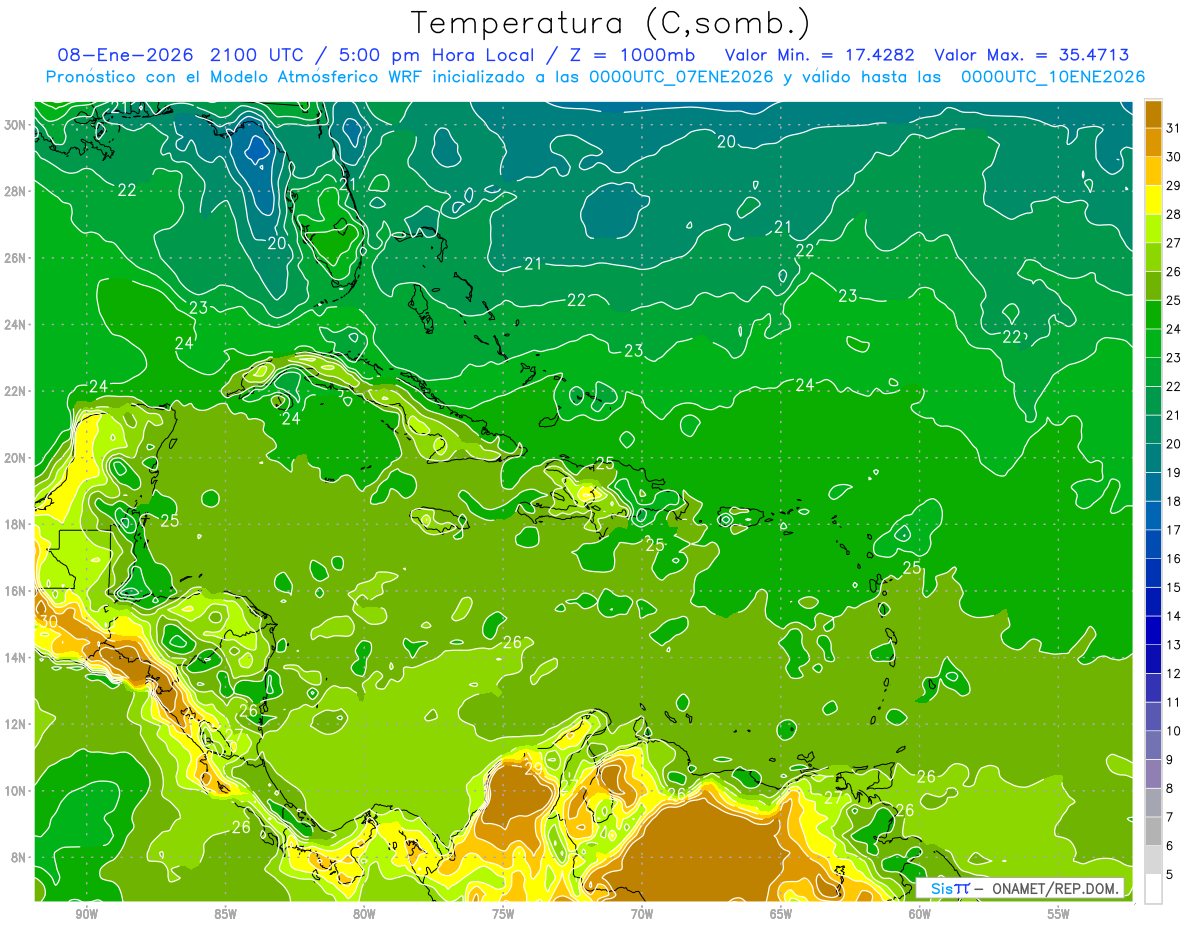Click the '75W' longitude axis label
1200x927 pixels.
[x=503, y=914]
